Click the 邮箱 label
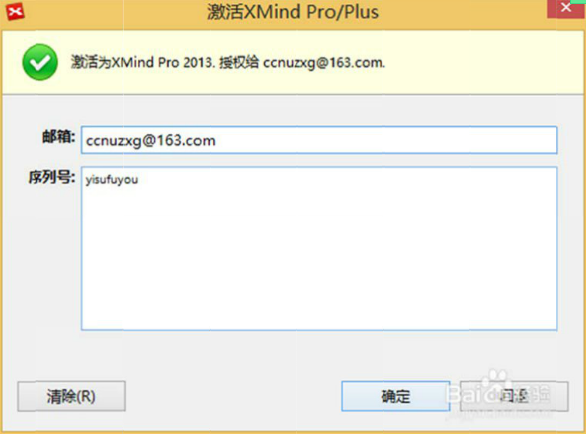This screenshot has height=434, width=586. point(59,137)
